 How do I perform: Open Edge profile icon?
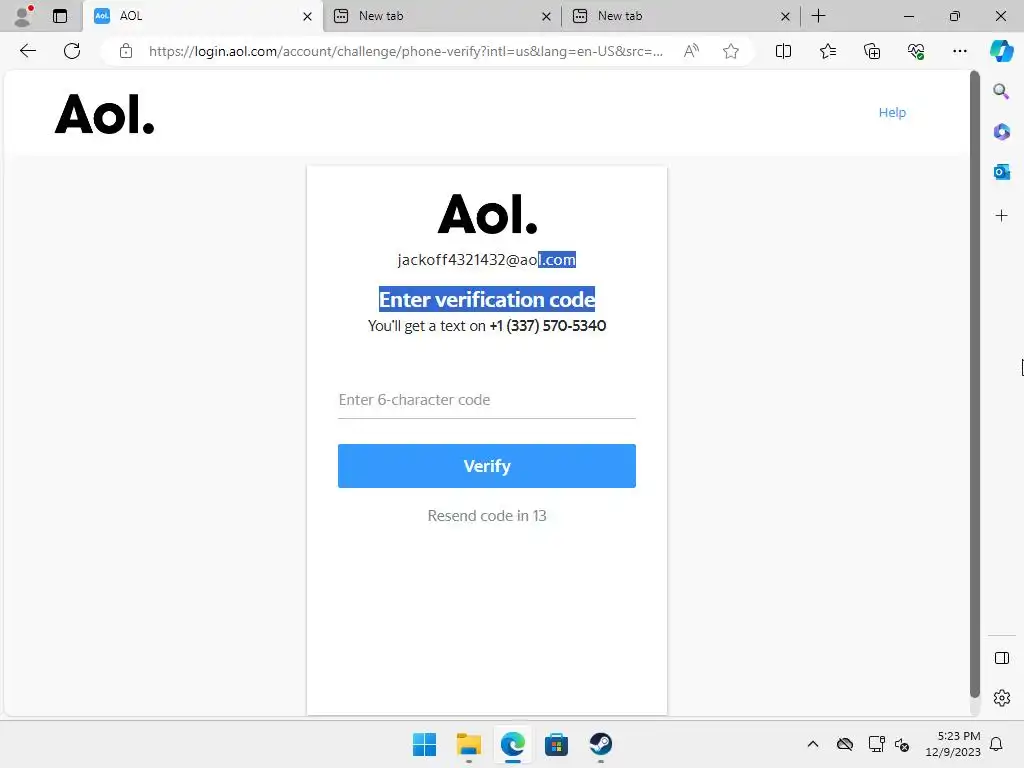[x=23, y=16]
